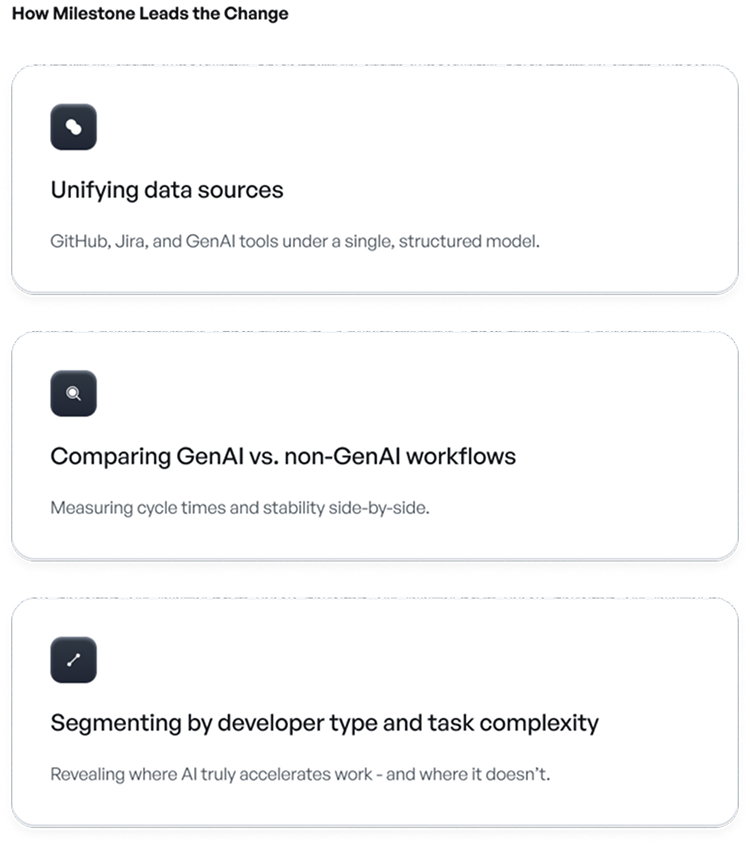Open the 'Unifying data sources' title

[167, 190]
